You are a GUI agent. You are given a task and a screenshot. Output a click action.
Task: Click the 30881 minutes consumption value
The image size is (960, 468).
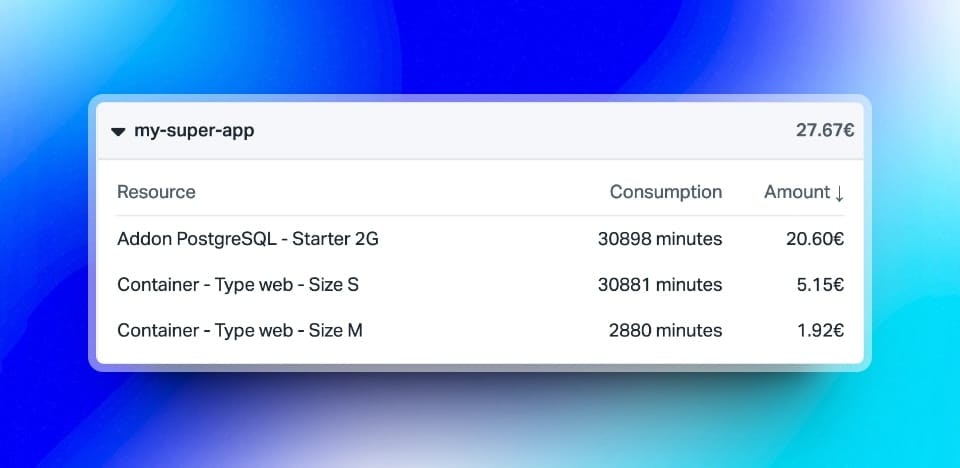tap(660, 285)
